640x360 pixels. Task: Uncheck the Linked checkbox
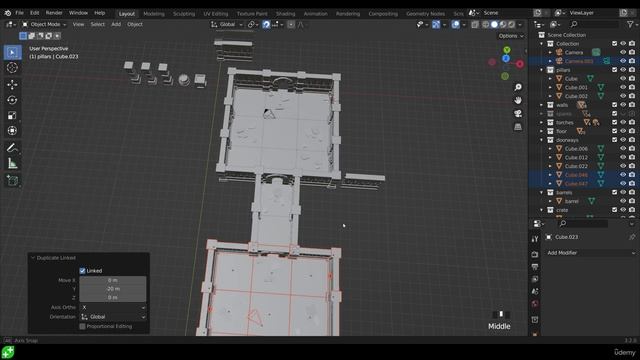(82, 271)
